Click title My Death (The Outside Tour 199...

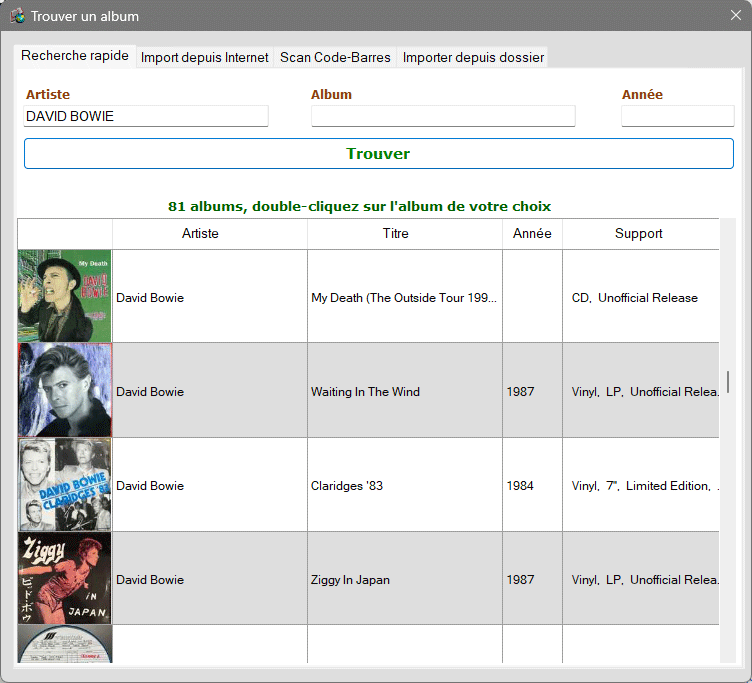pyautogui.click(x=404, y=298)
